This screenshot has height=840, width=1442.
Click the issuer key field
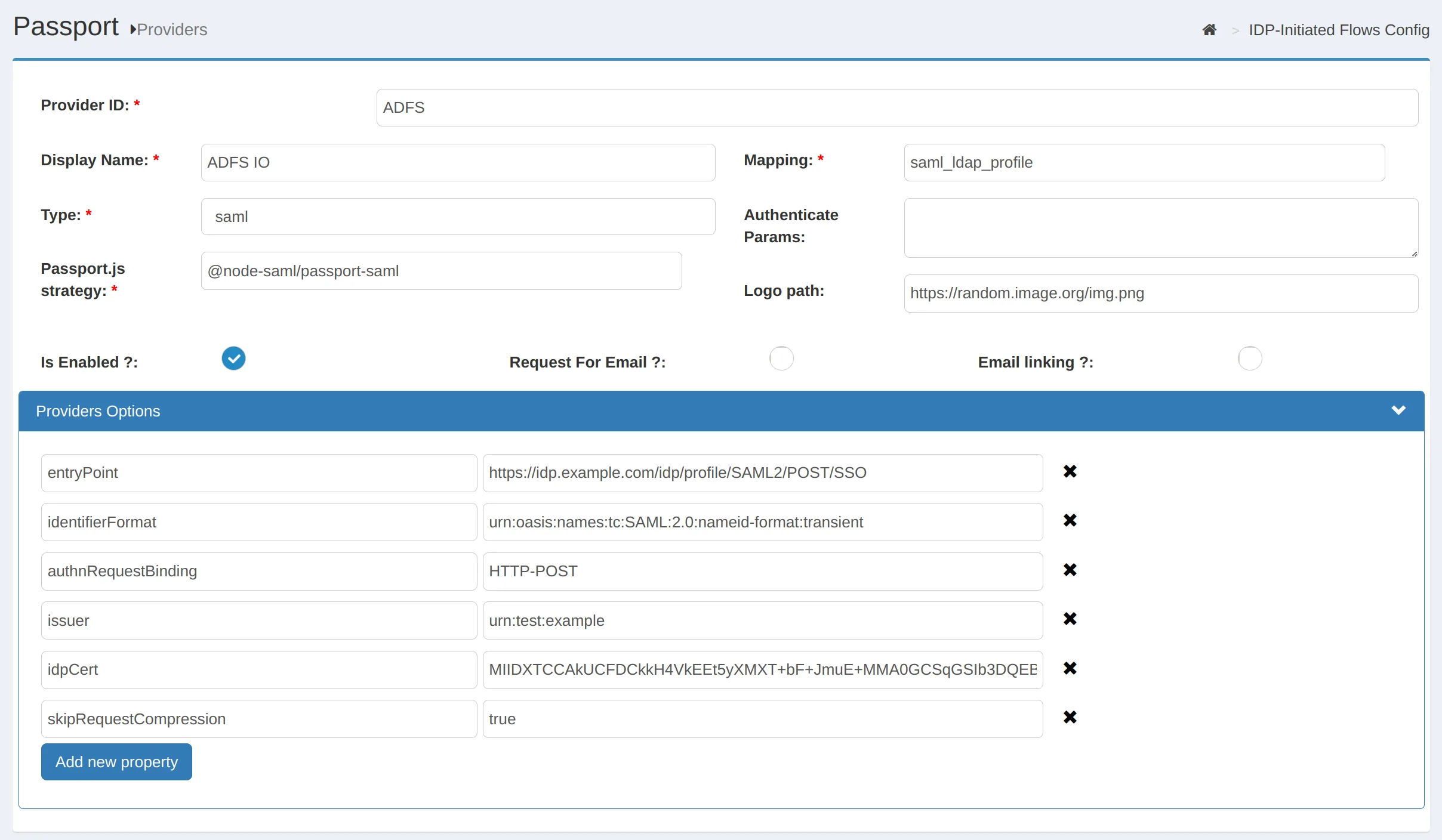click(259, 621)
